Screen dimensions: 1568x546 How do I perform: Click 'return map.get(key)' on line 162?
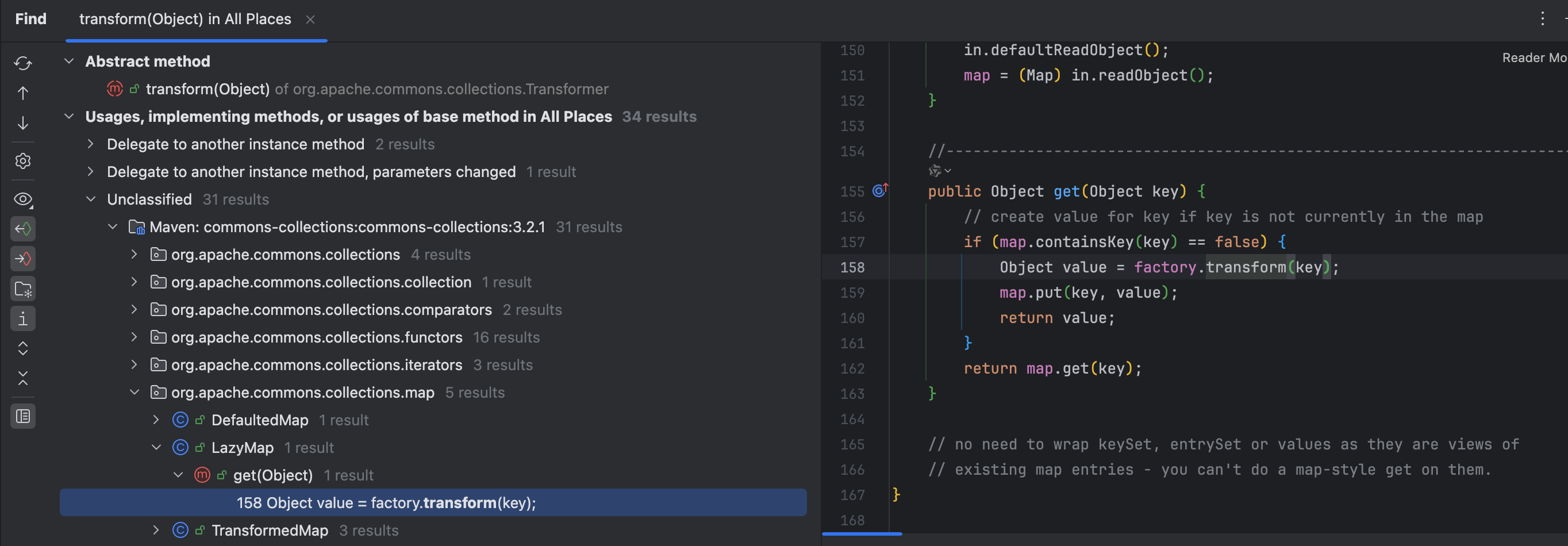pos(1052,368)
